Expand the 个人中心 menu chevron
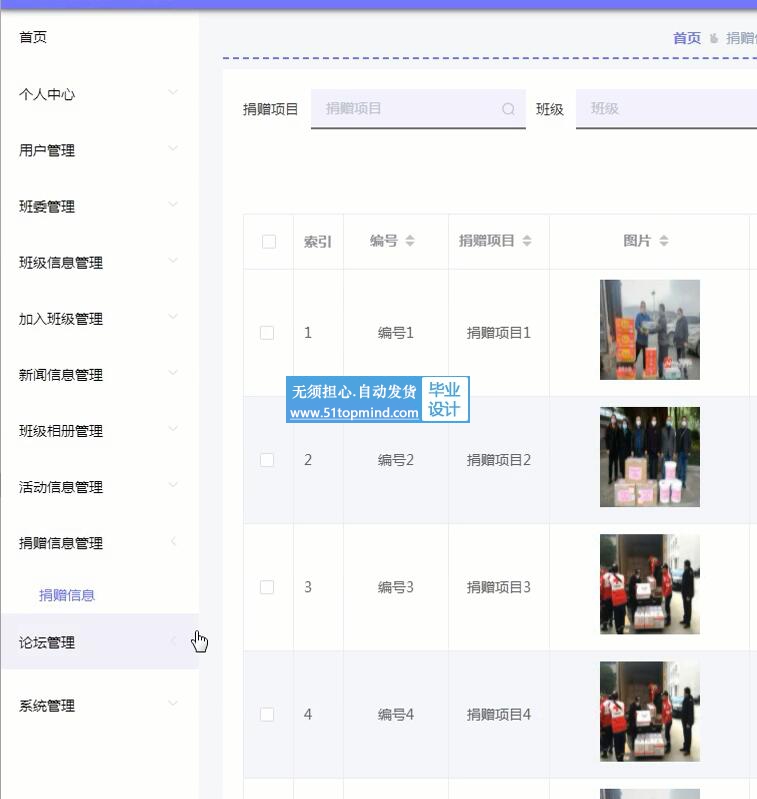 [173, 92]
